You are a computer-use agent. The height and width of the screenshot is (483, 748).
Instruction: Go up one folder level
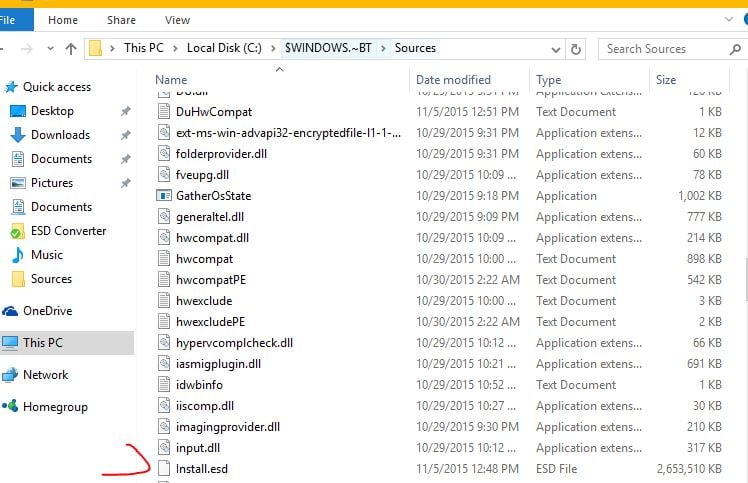click(x=71, y=49)
